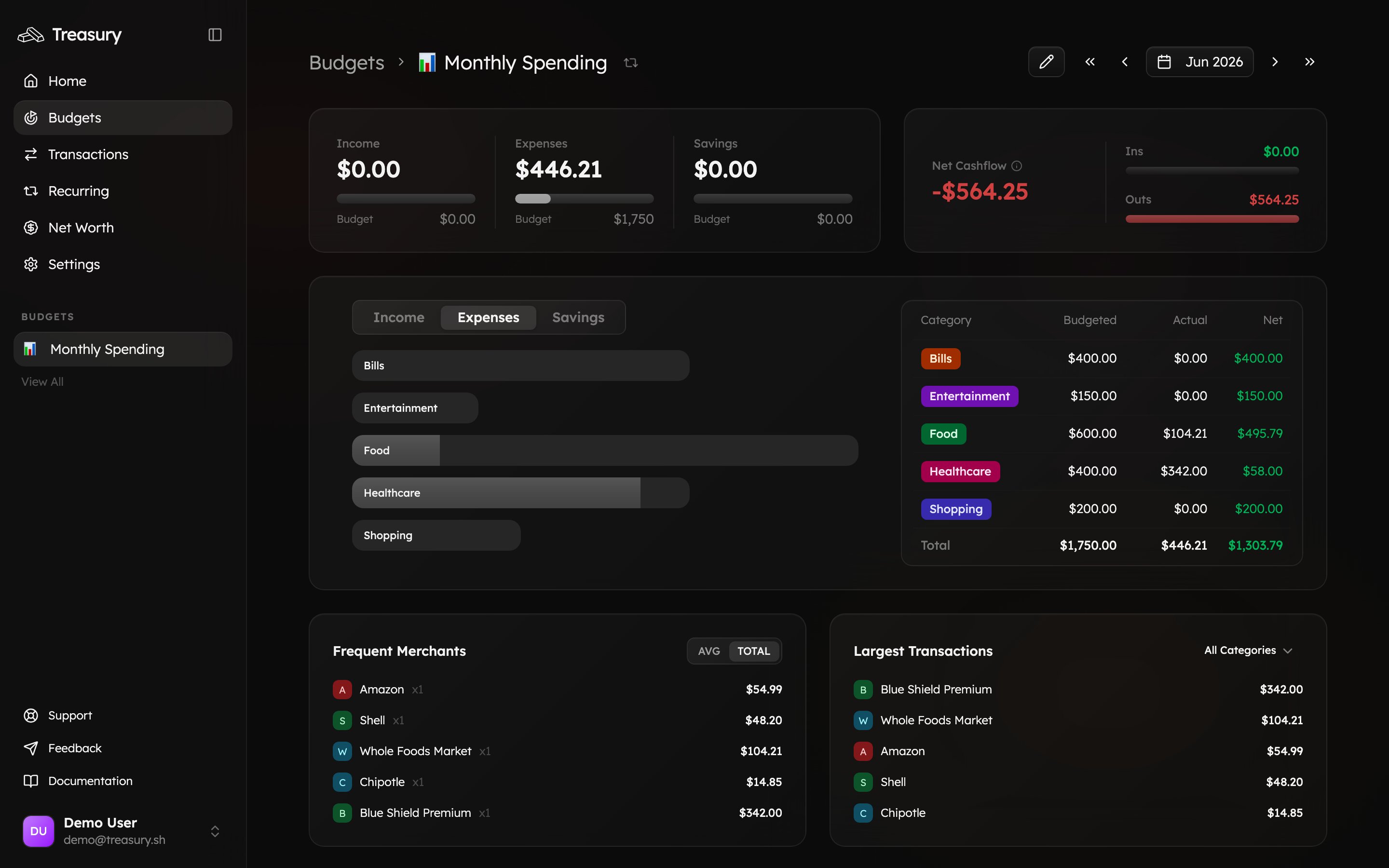Click the purple Entertainment category tag
The width and height of the screenshot is (1389, 868).
pyautogui.click(x=969, y=396)
